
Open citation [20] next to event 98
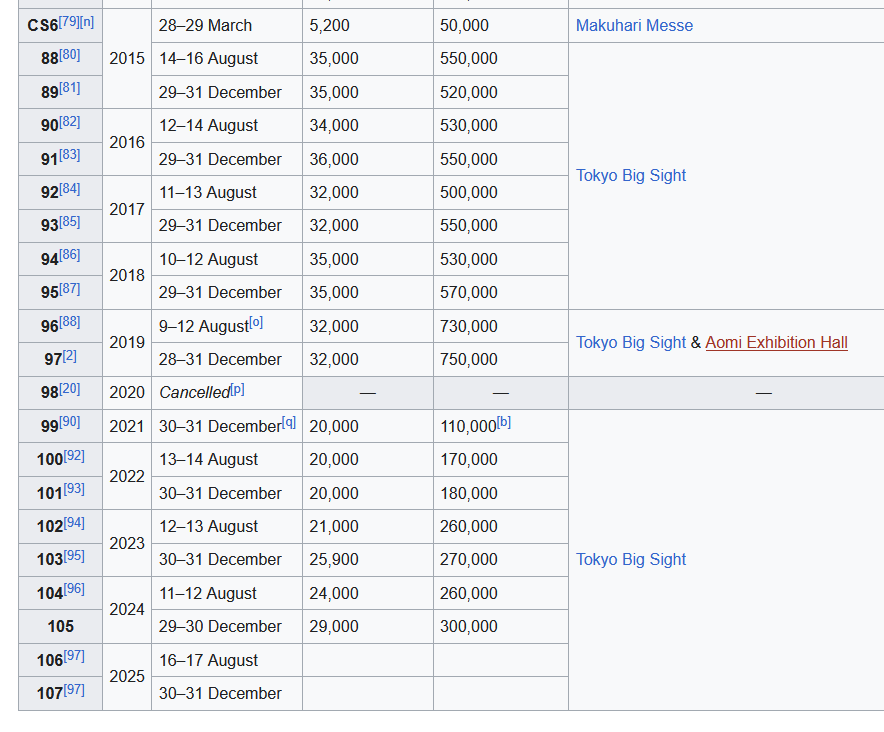(x=70, y=389)
